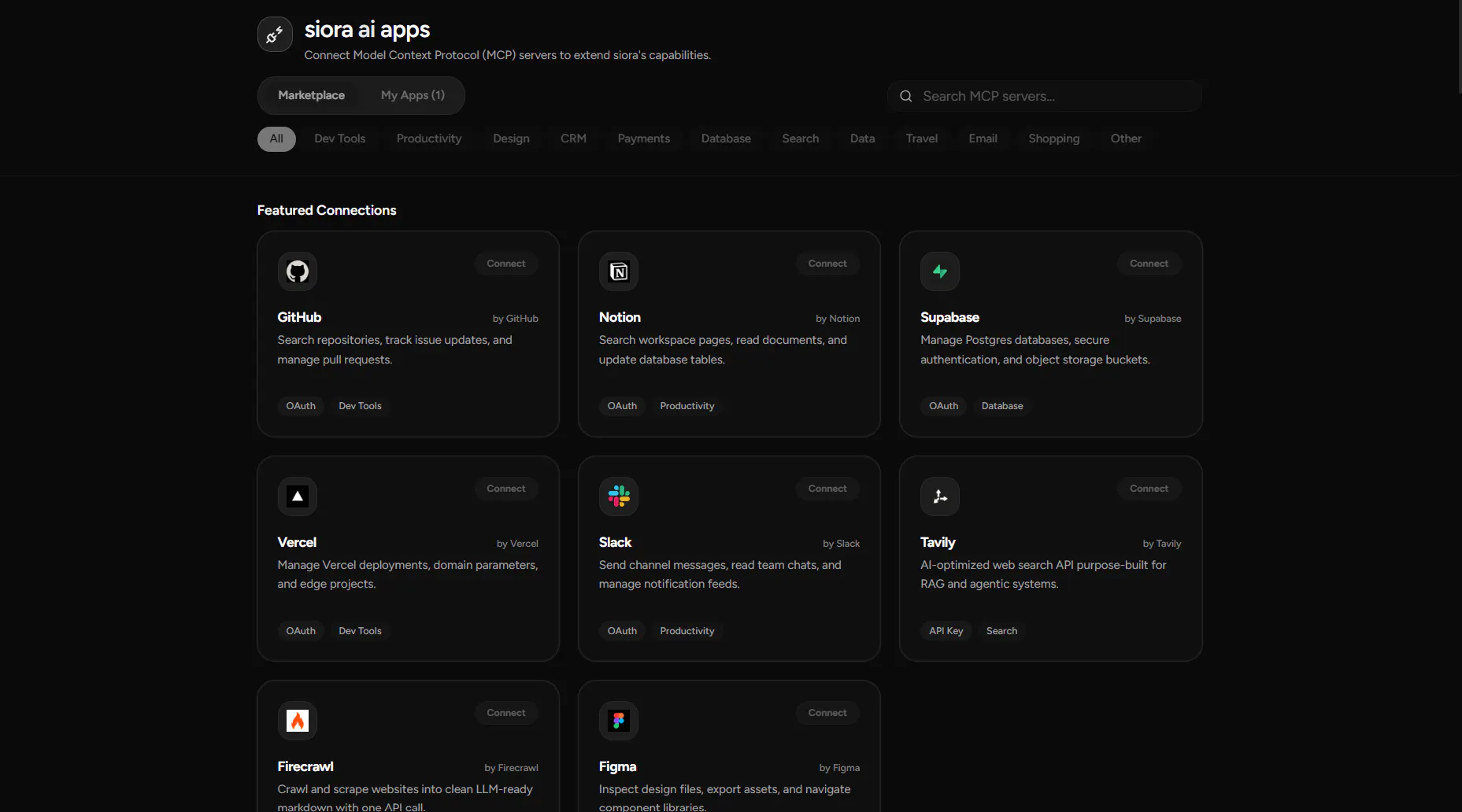
Task: Click the Figma card title
Action: pyautogui.click(x=617, y=766)
